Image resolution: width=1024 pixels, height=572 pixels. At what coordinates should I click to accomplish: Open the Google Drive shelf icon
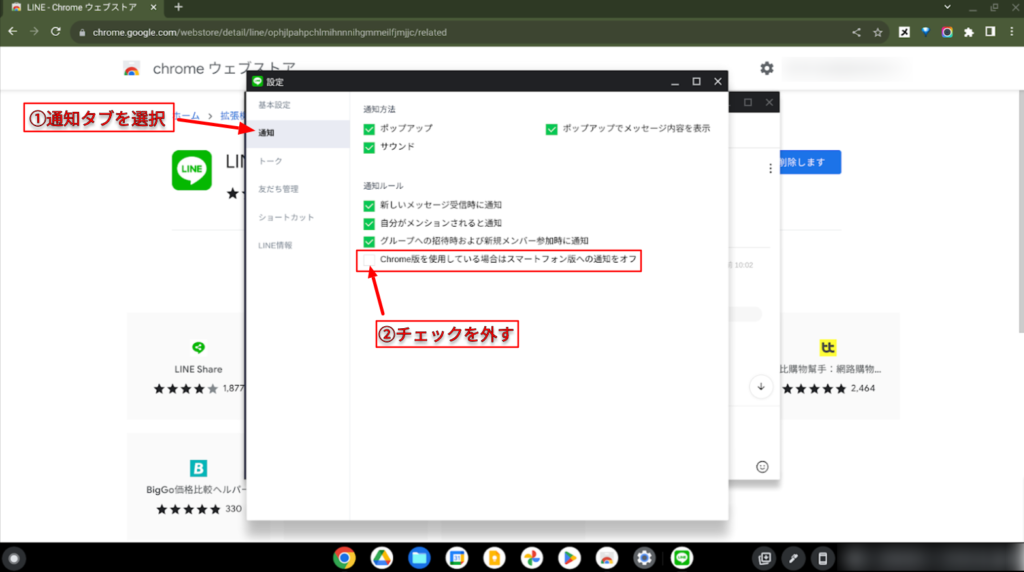tap(380, 558)
